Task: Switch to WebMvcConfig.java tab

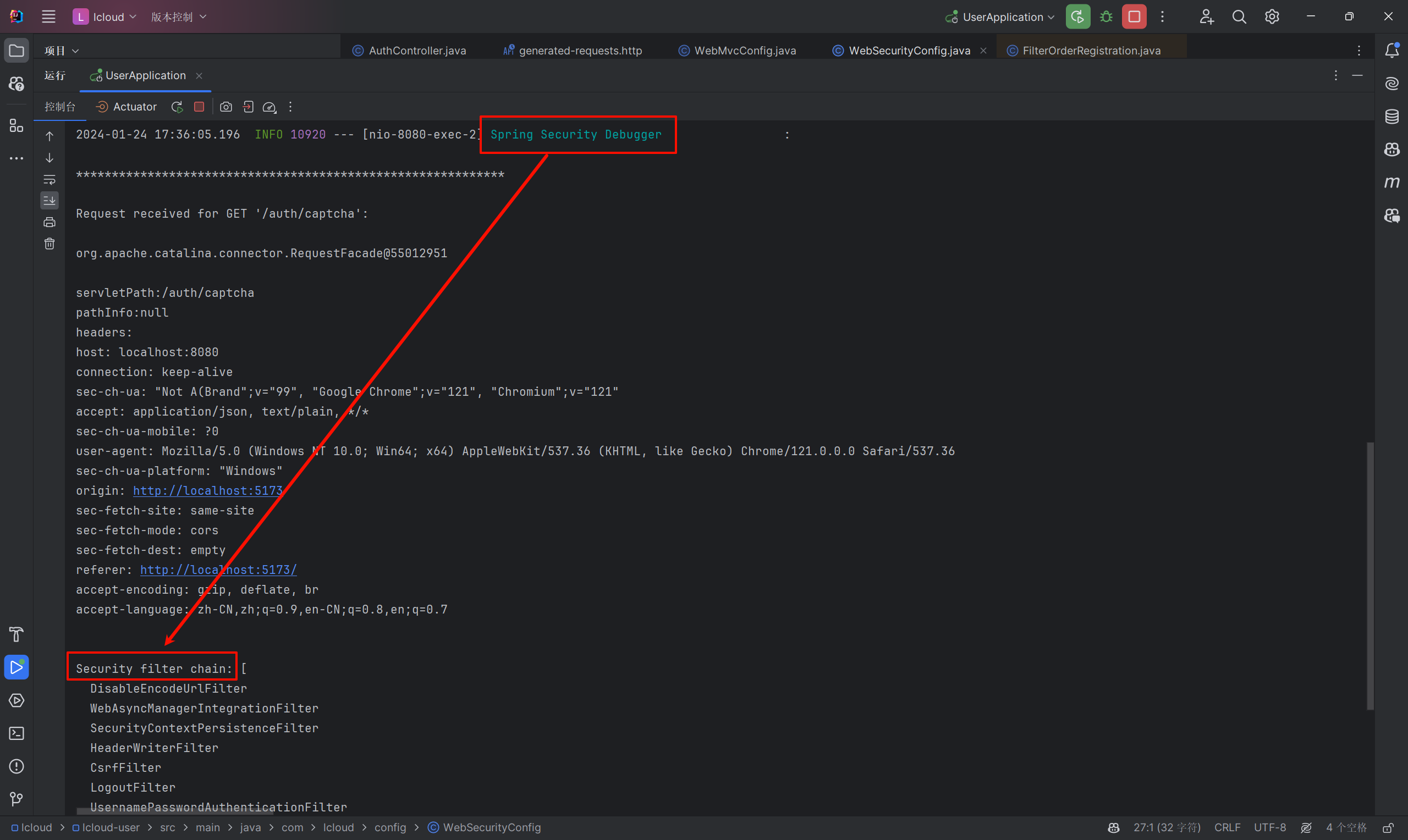Action: pos(737,51)
